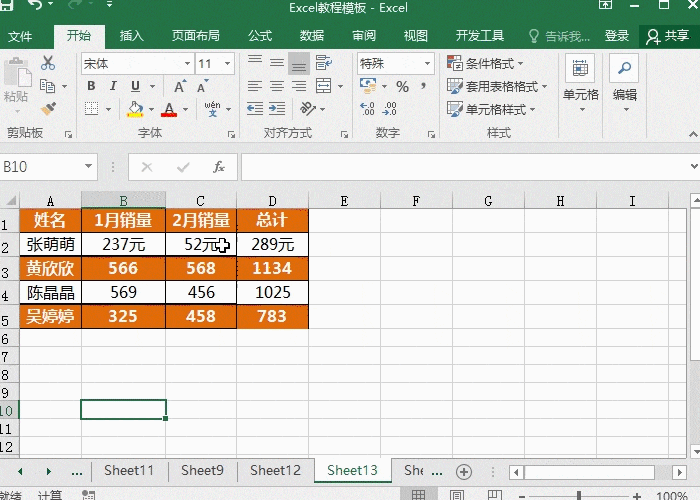
Task: Increase font size with large A
Action: (180, 86)
